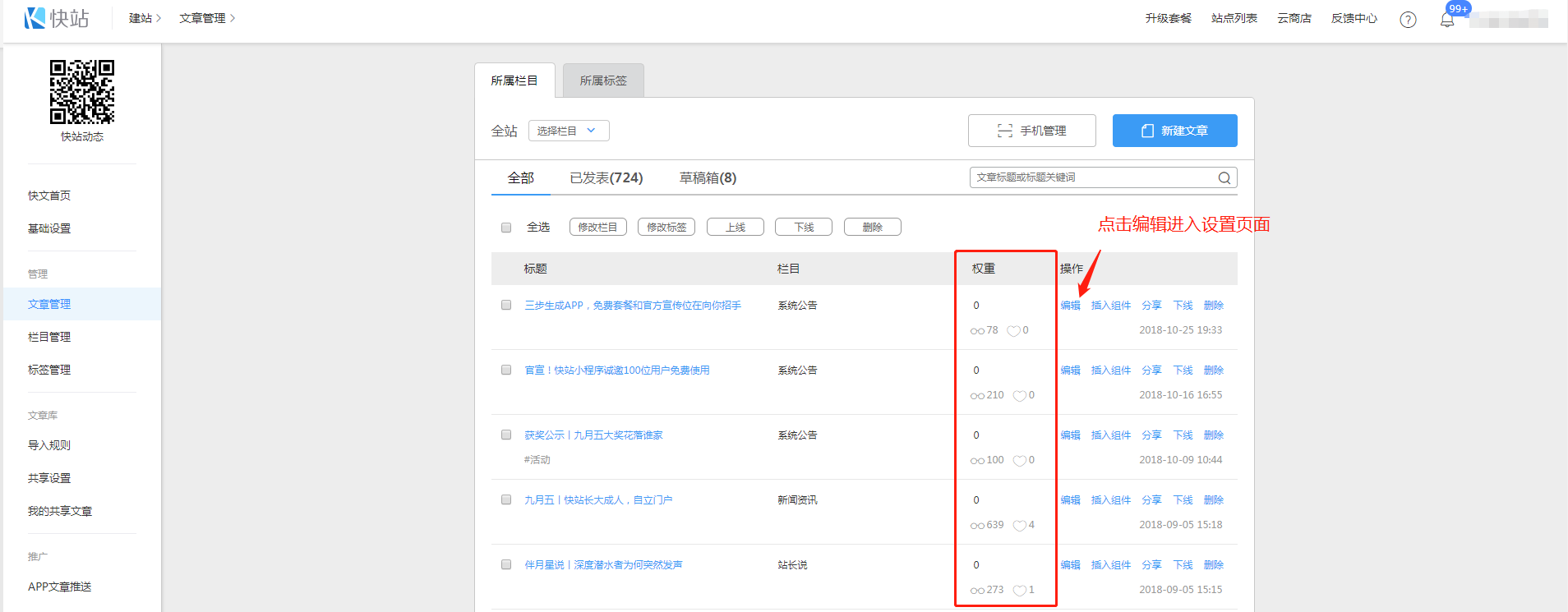Viewport: 1568px width, 612px height.
Task: Open the help question mark icon
Action: 1408,20
